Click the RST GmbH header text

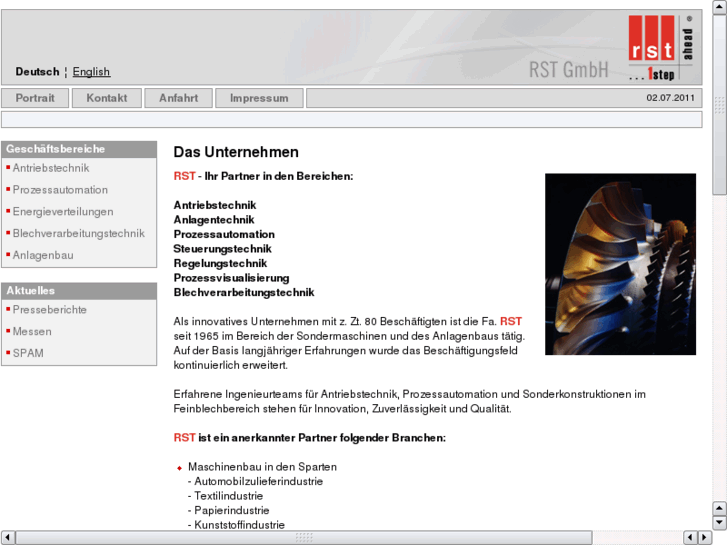tap(568, 70)
